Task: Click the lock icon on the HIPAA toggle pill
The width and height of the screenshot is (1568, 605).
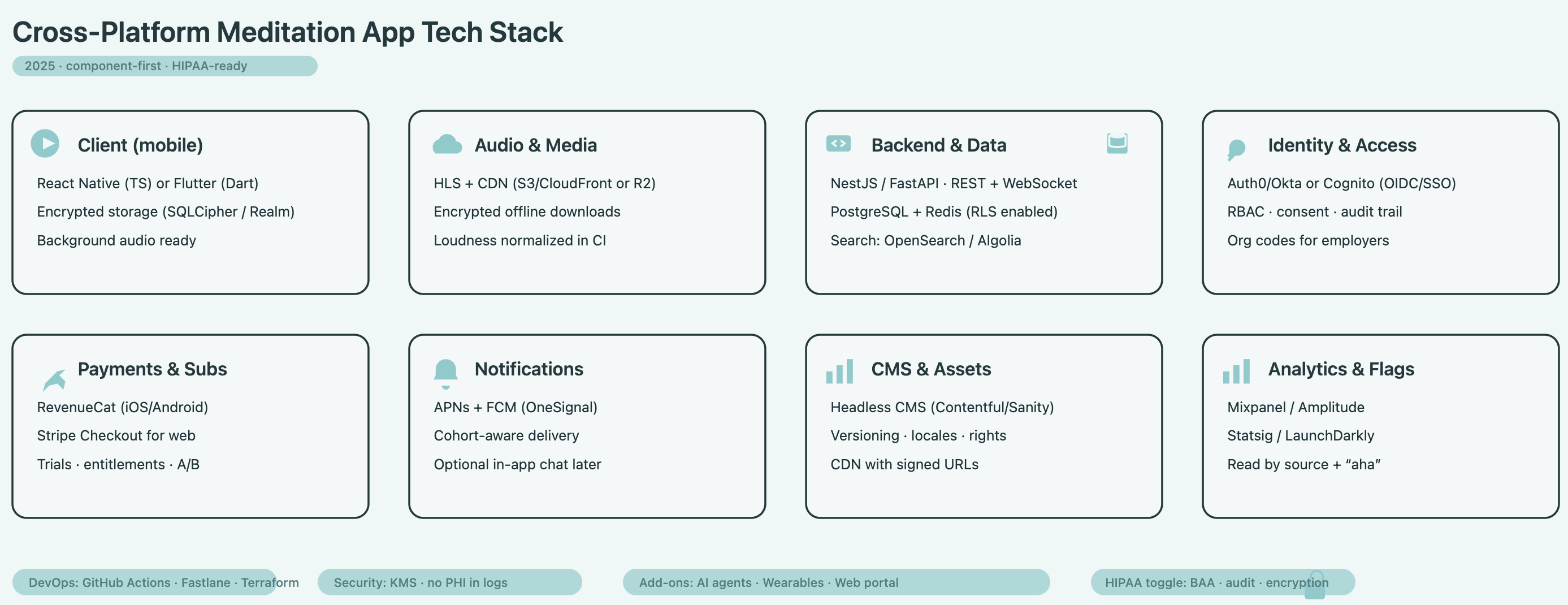Action: (1315, 585)
